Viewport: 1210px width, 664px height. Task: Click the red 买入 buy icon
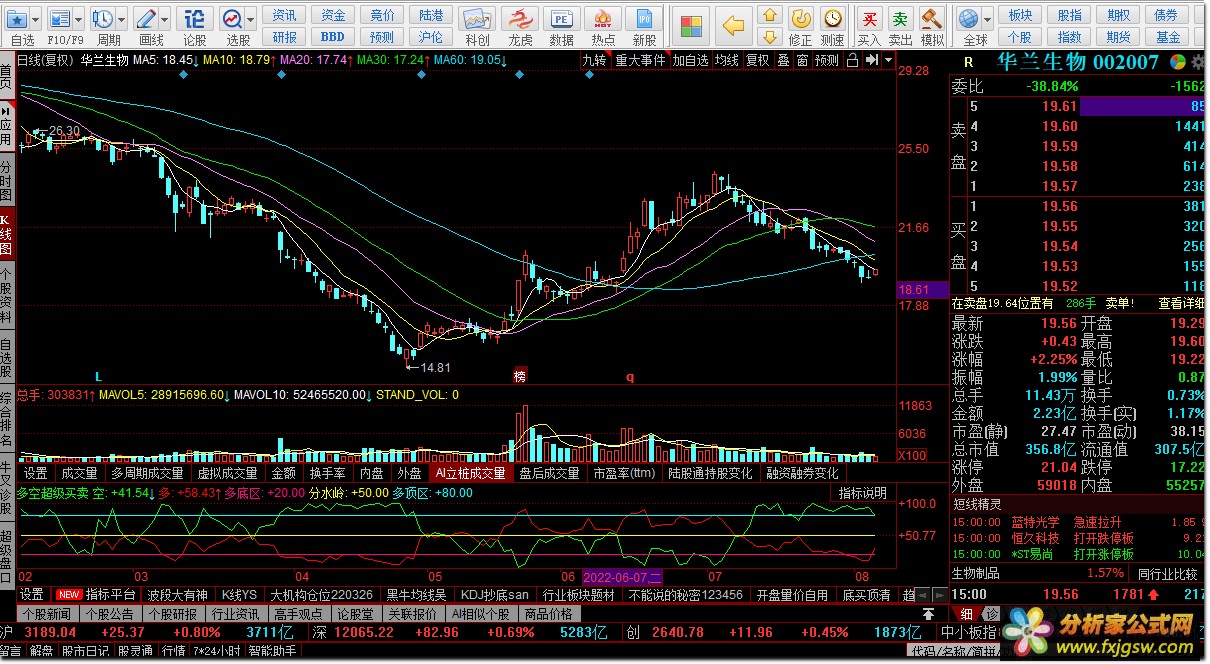coord(870,19)
